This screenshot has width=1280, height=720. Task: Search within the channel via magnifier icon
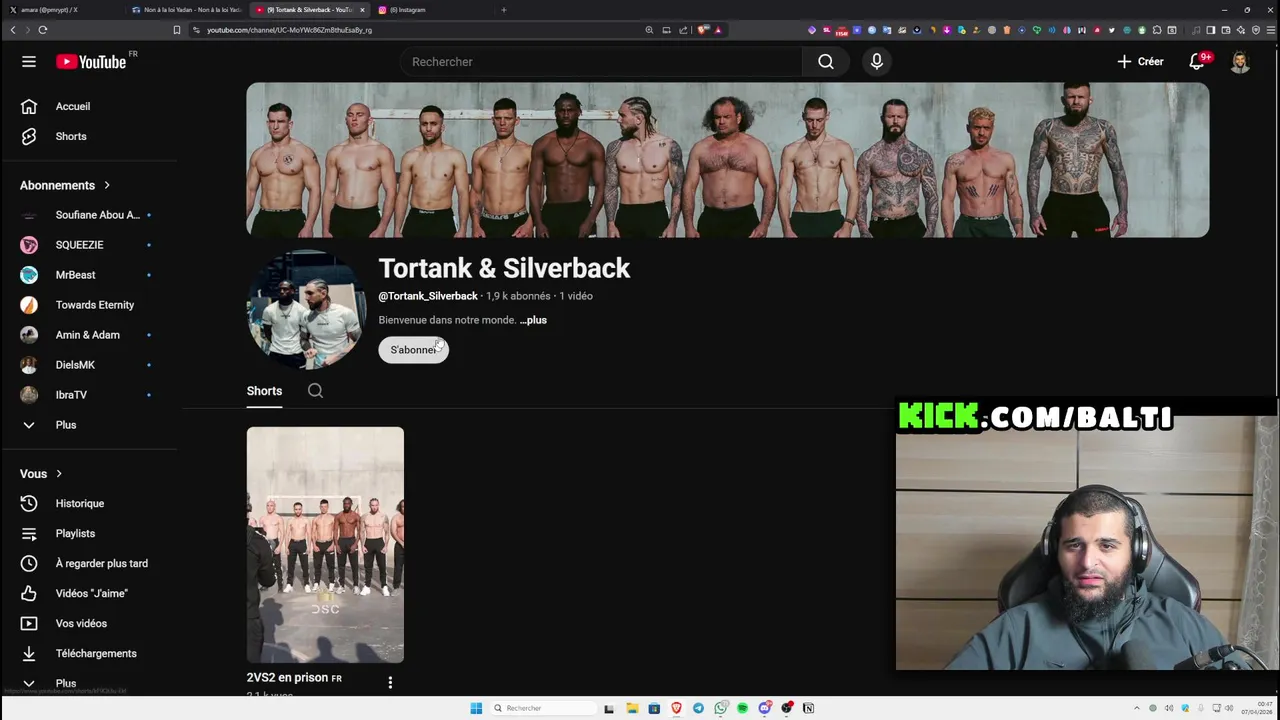pos(315,391)
